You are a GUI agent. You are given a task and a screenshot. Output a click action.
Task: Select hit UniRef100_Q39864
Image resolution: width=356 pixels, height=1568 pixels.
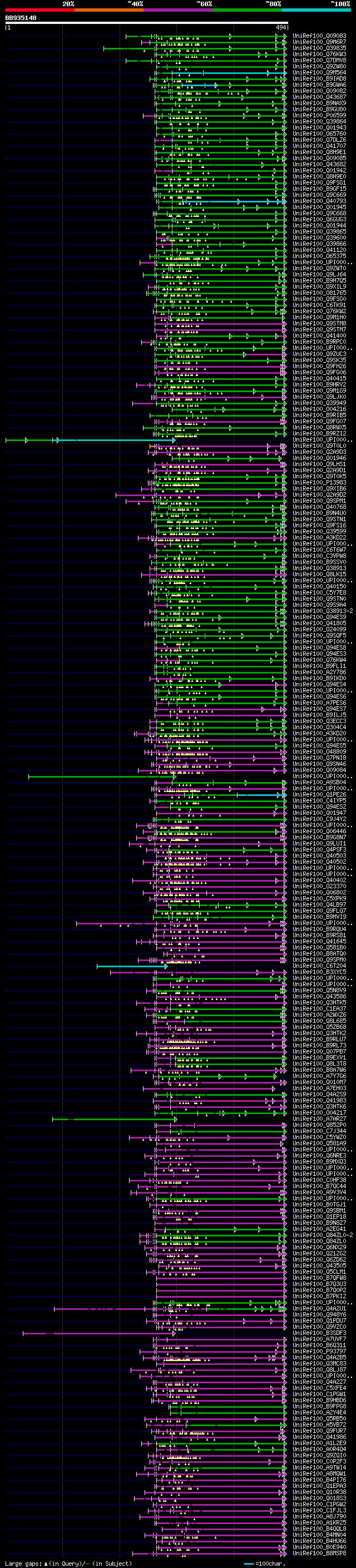(x=319, y=121)
